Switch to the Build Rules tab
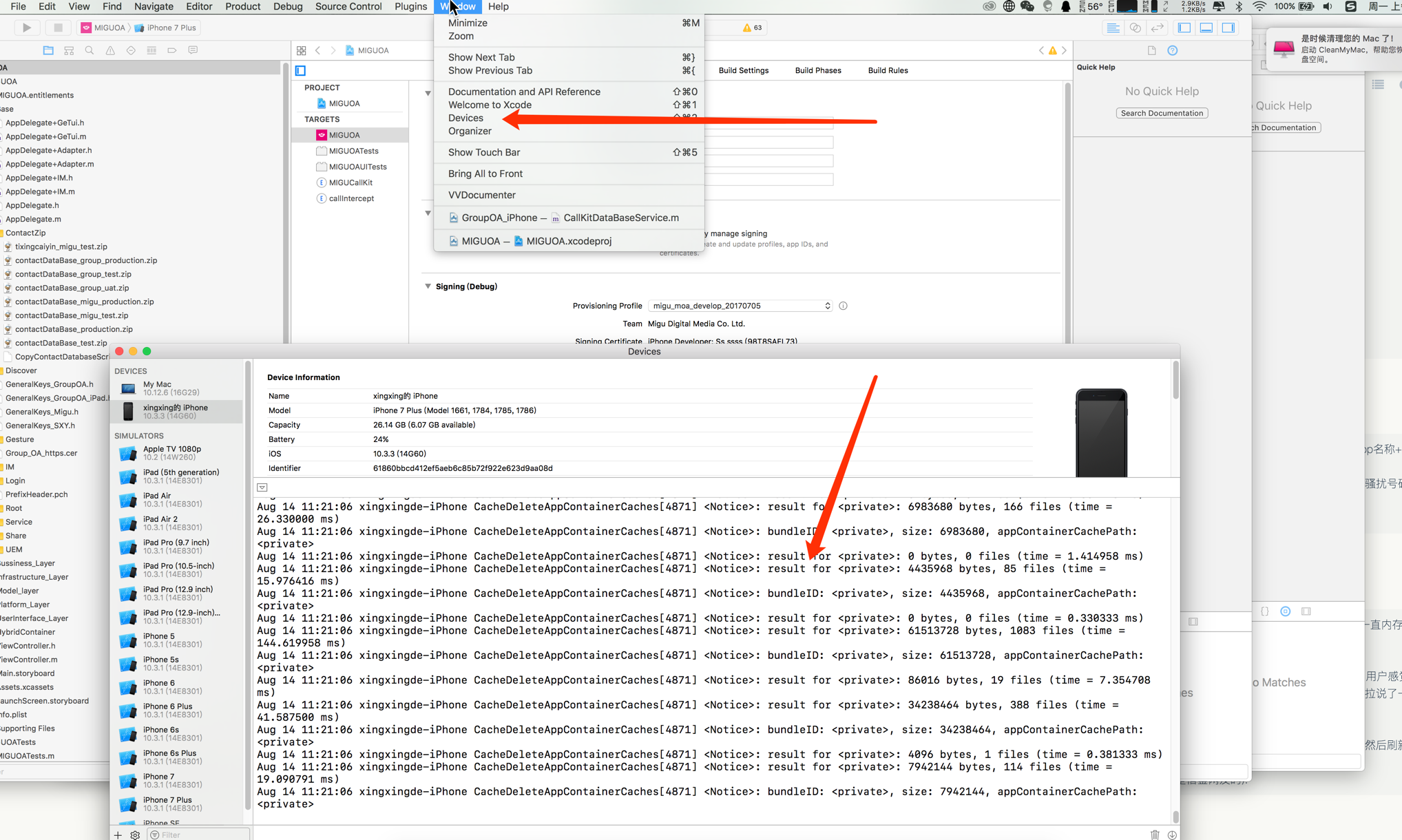 (888, 70)
